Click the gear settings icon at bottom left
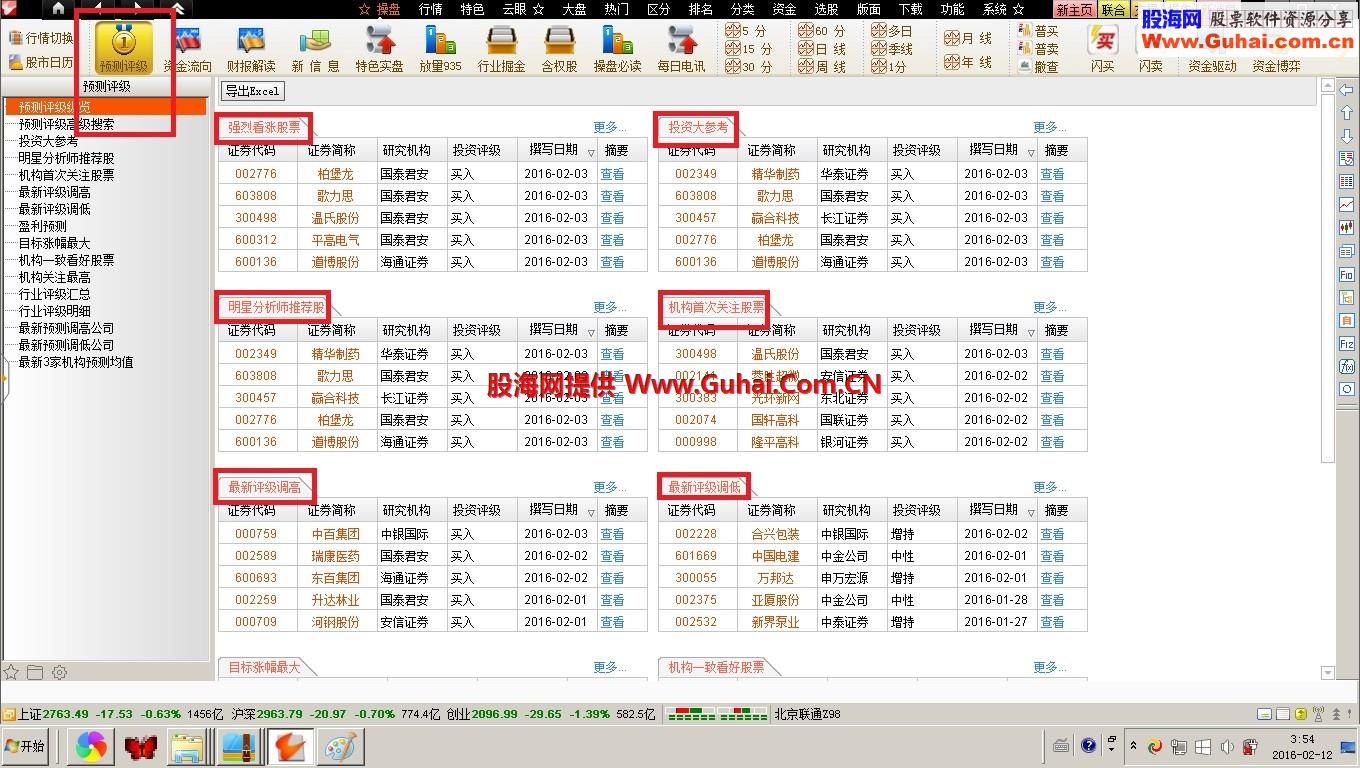 (x=59, y=672)
